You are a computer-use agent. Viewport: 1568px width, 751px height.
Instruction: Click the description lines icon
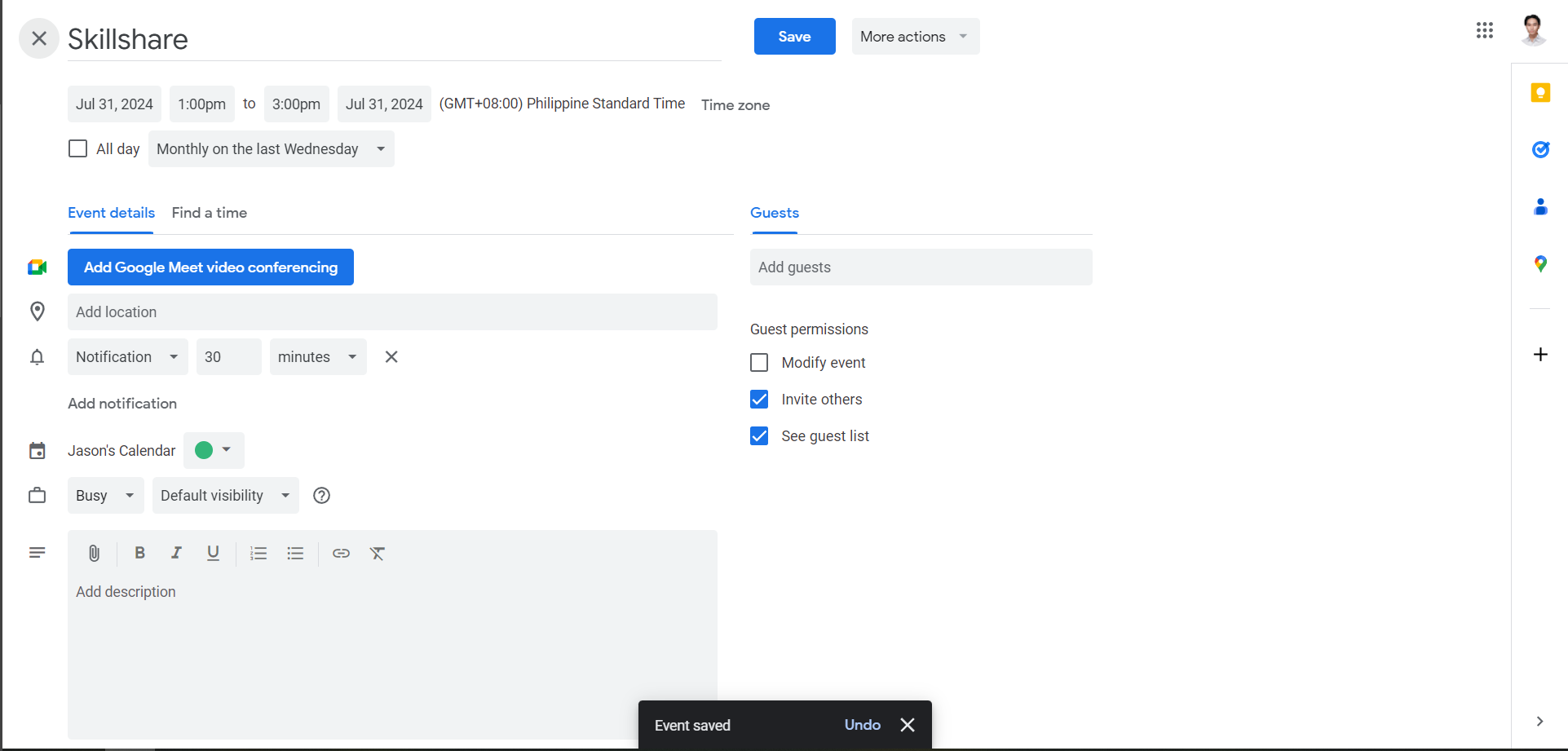[37, 553]
